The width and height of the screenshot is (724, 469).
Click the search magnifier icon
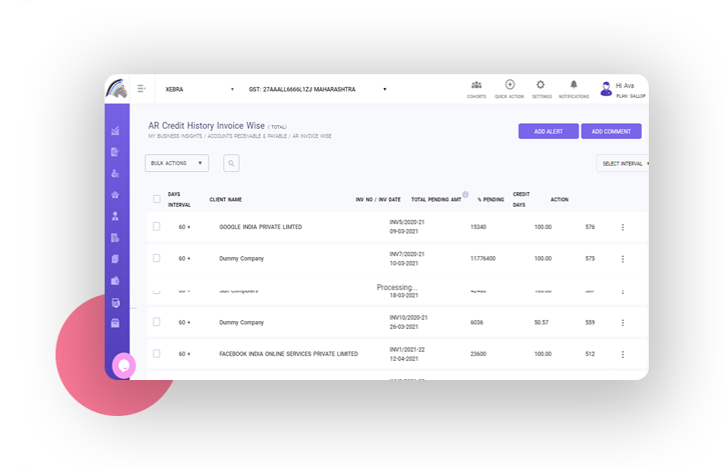click(231, 163)
